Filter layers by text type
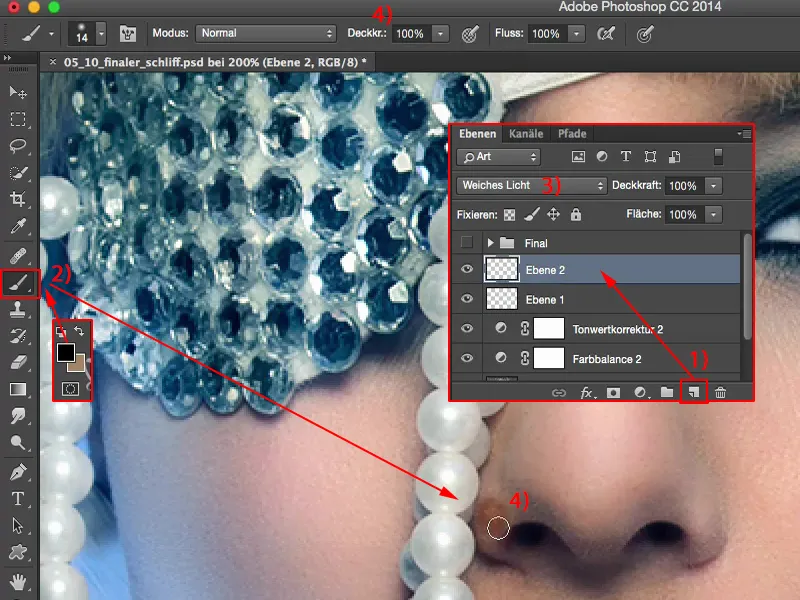Image resolution: width=800 pixels, height=600 pixels. coord(626,157)
